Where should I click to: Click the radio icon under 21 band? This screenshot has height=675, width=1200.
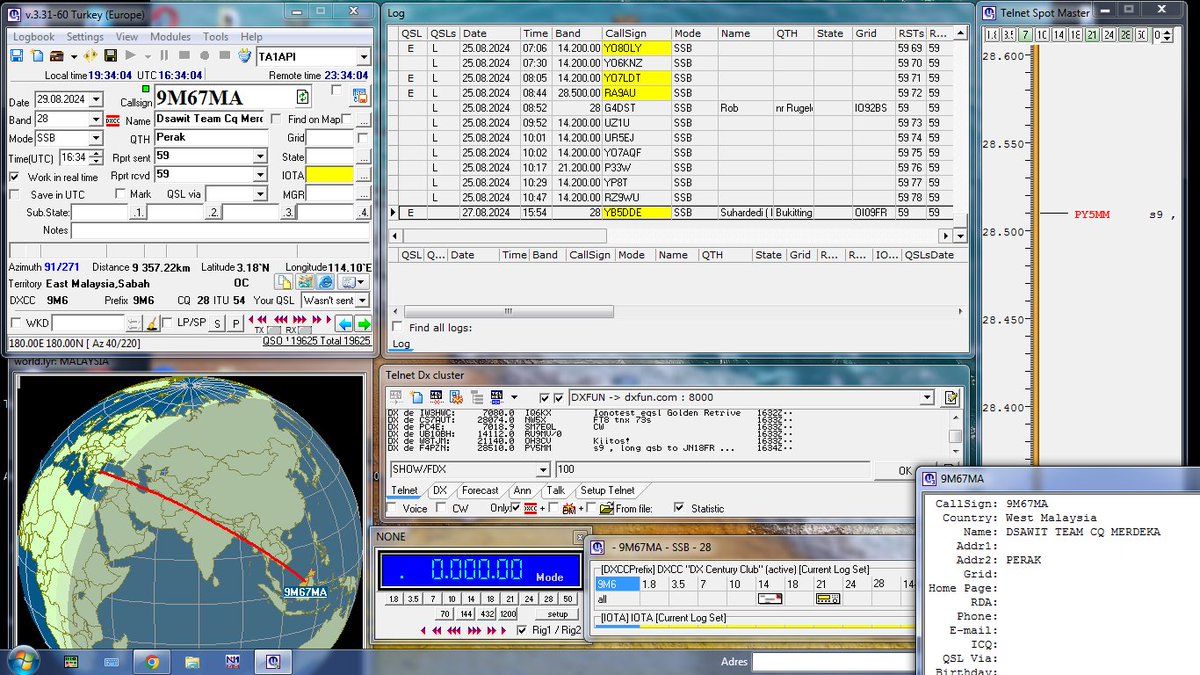pos(827,599)
